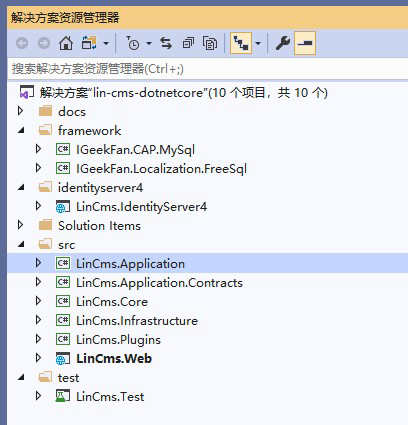Expand the IGeekFan.CAP.MySql project
The image size is (408, 425).
tap(38, 149)
